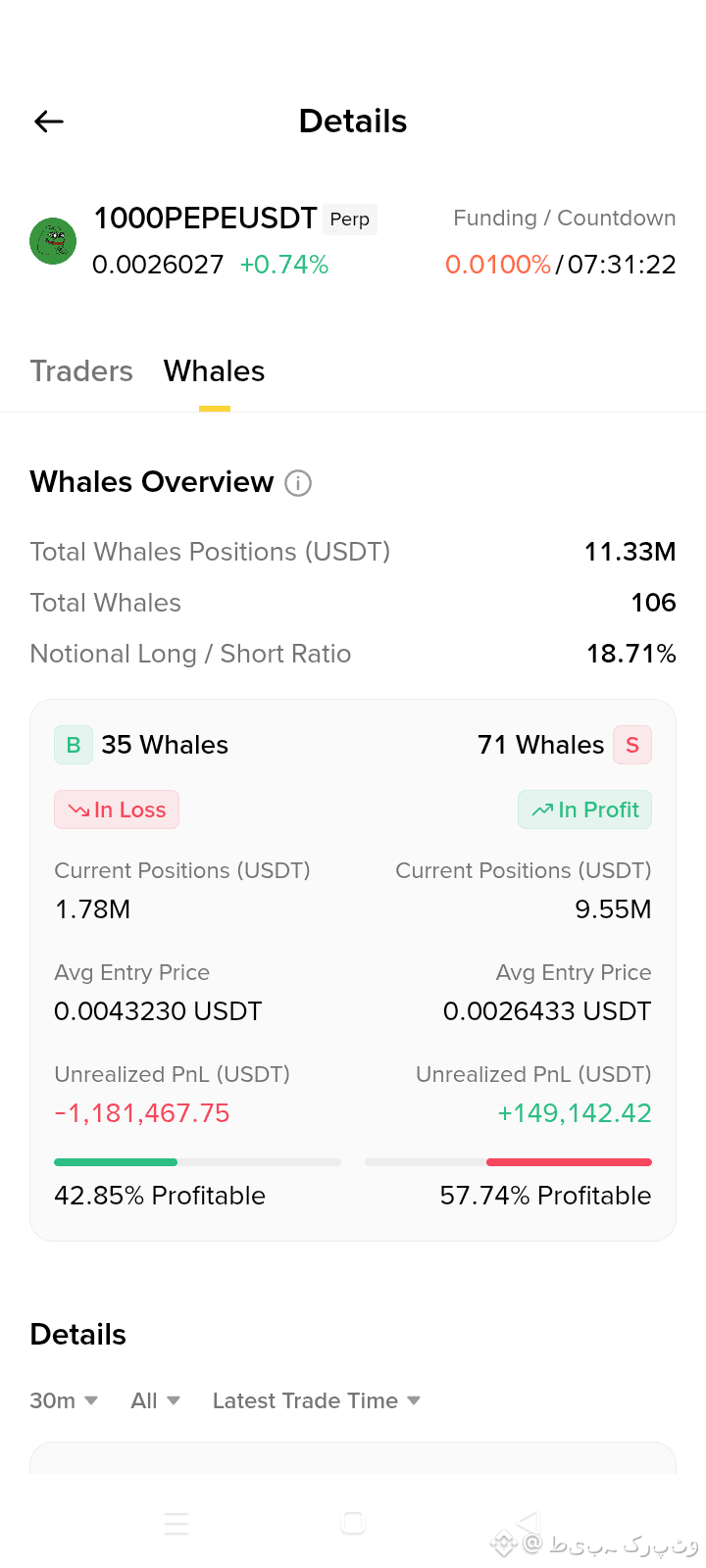Tap the back arrow icon
706x1568 pixels.
point(49,122)
